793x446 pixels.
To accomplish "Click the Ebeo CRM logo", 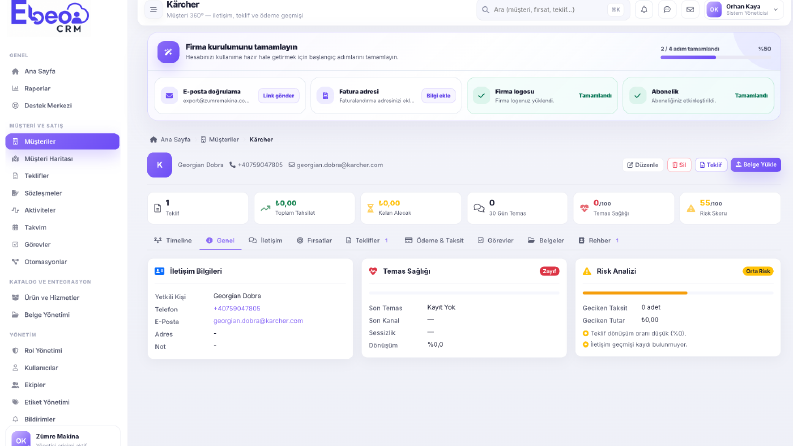I will [50, 17].
